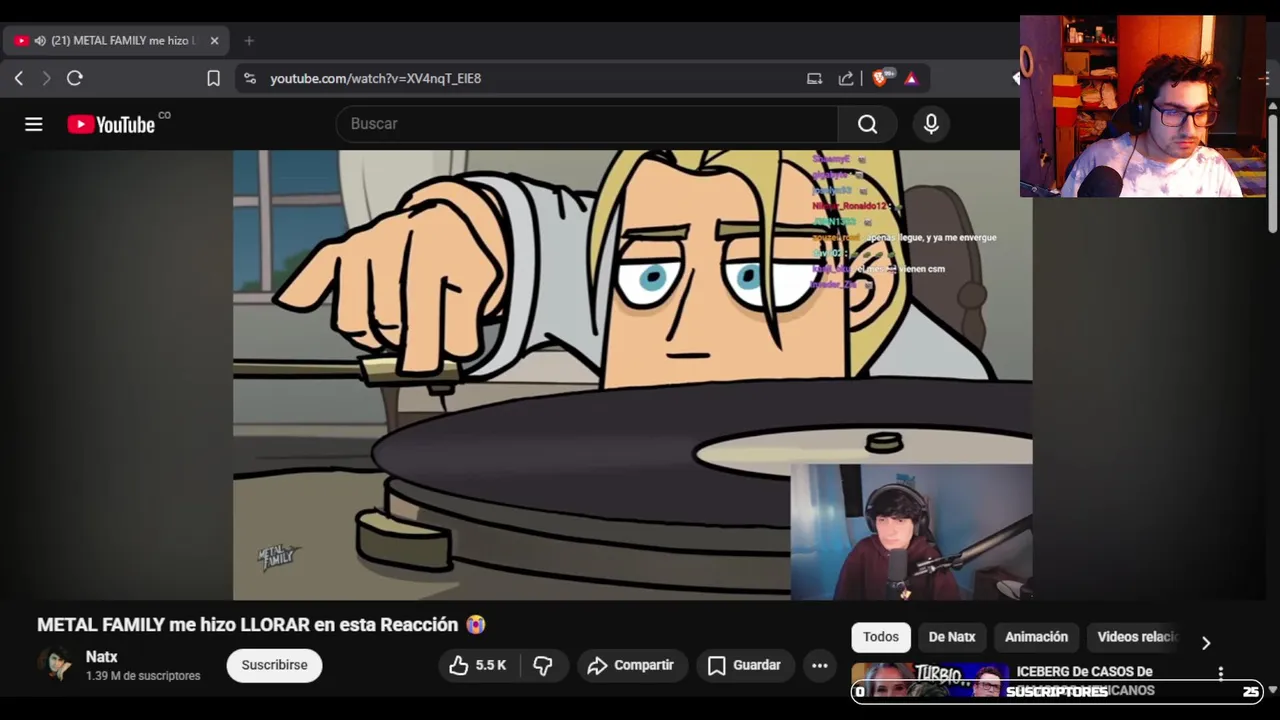The image size is (1280, 720).
Task: Close the METAL FAMILY tab
Action: click(x=214, y=41)
